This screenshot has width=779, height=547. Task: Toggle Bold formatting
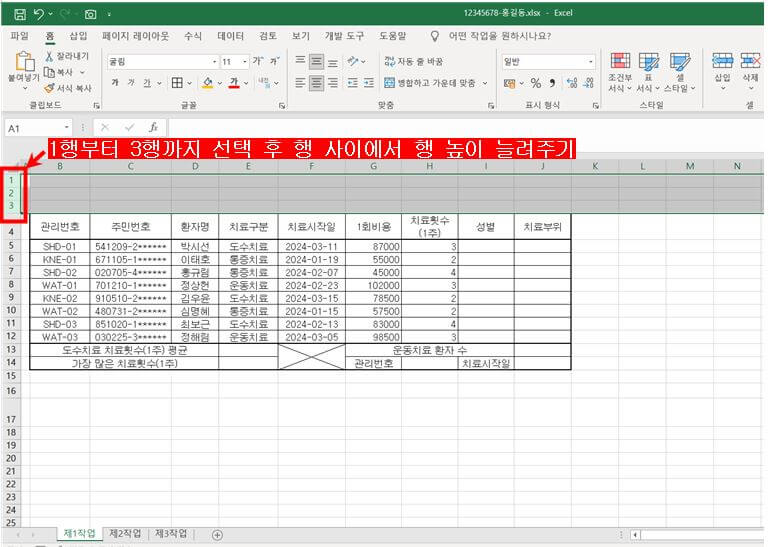(x=115, y=82)
